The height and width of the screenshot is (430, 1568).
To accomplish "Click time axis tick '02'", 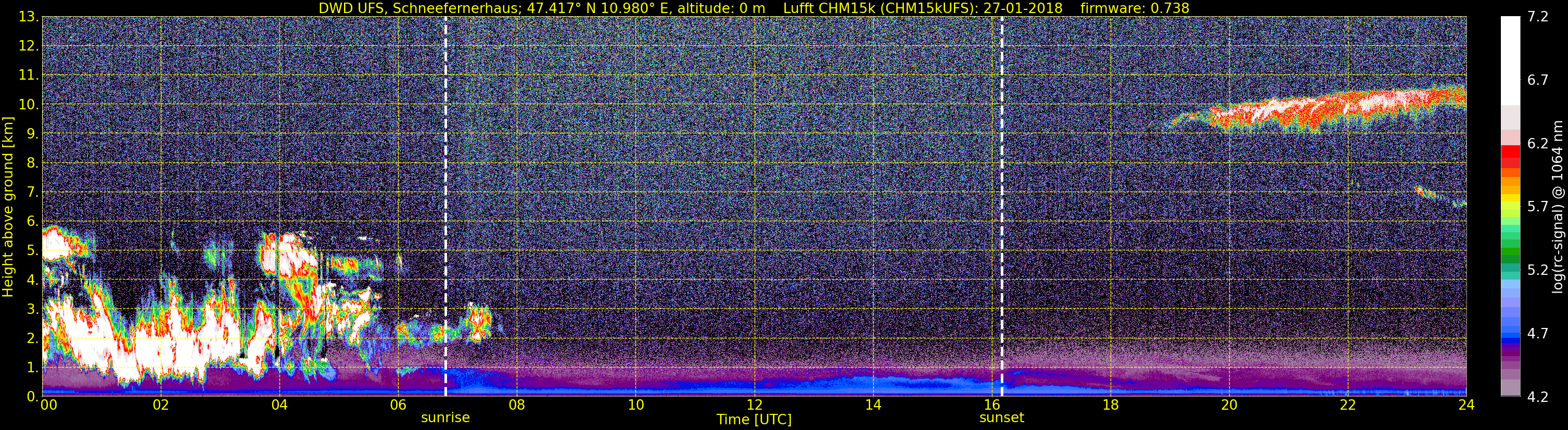I will point(161,405).
